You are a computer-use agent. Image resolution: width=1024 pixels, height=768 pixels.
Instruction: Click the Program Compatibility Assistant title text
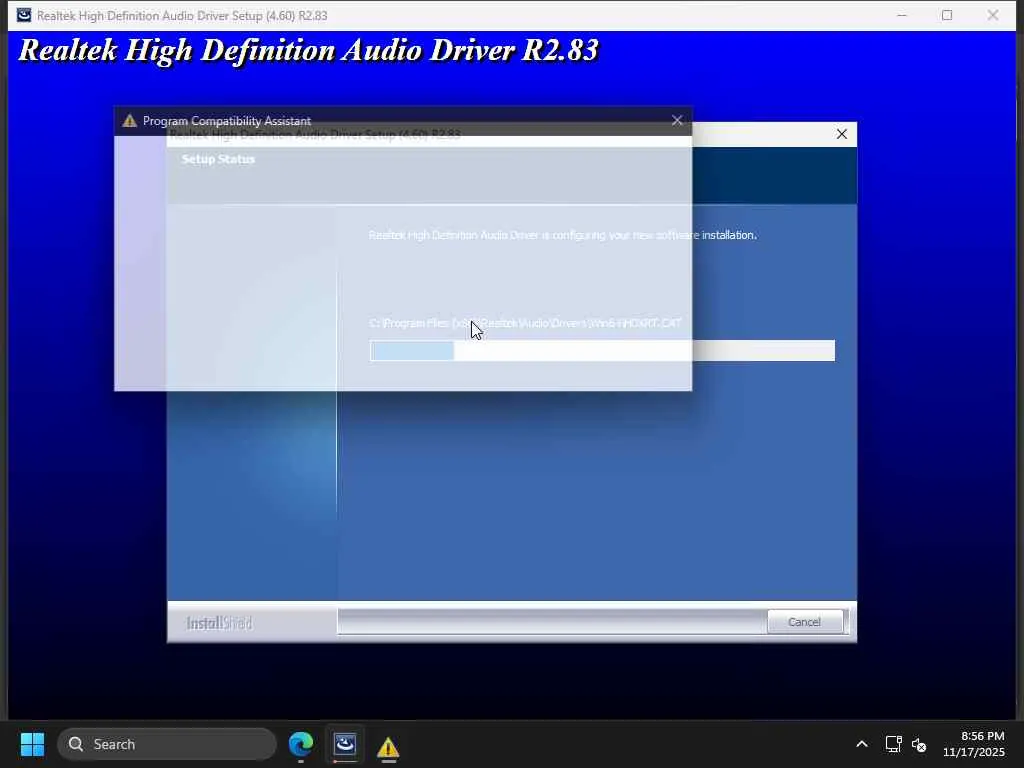[x=227, y=121]
